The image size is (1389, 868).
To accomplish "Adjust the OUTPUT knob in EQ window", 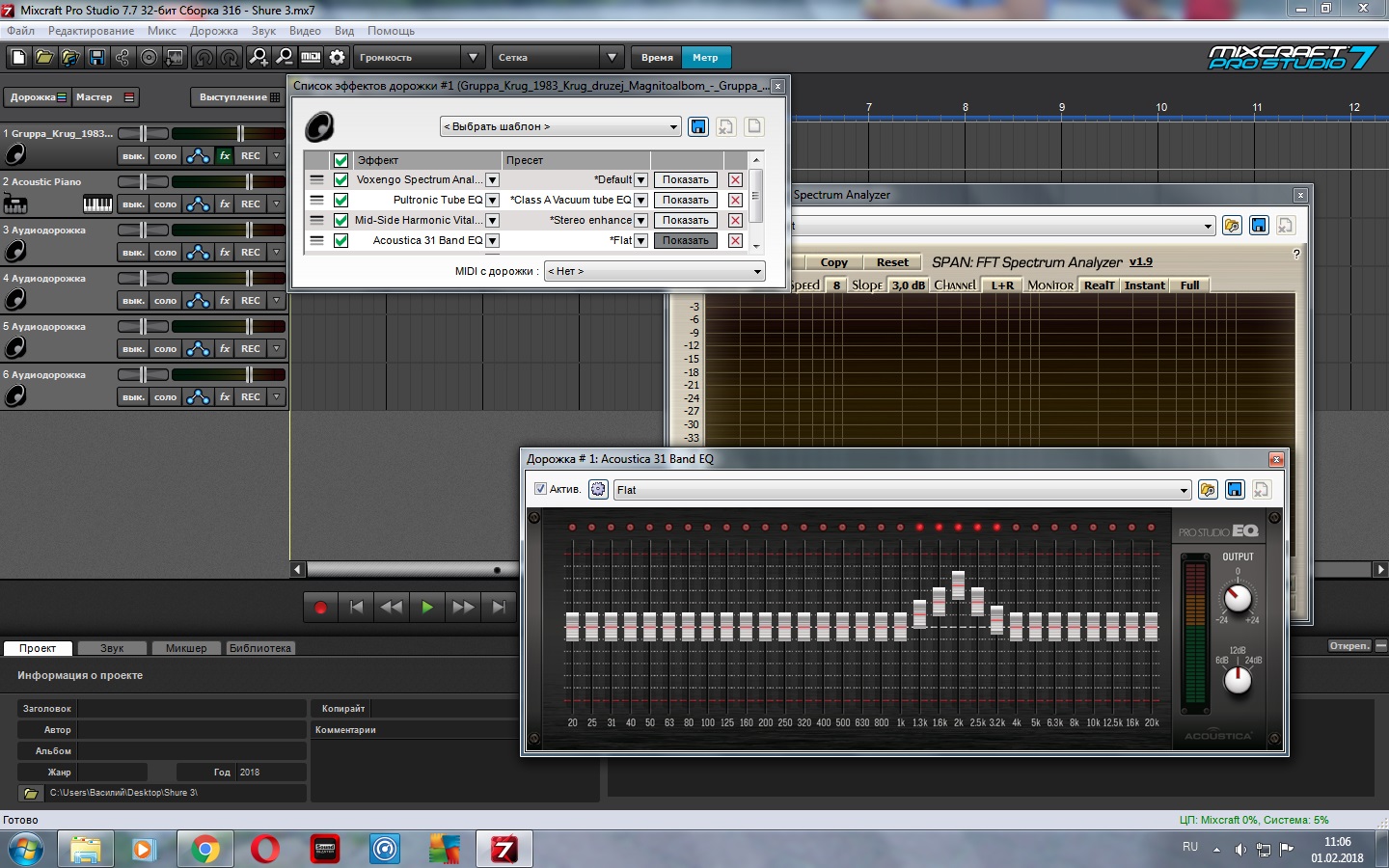I will [x=1238, y=599].
